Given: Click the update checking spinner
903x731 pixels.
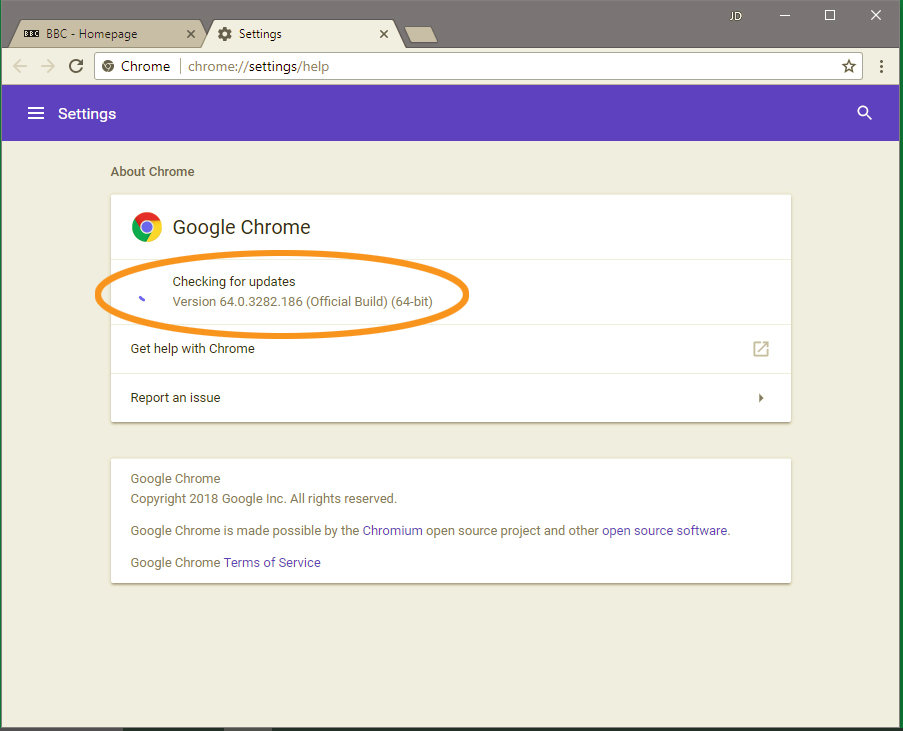Looking at the screenshot, I should point(142,298).
